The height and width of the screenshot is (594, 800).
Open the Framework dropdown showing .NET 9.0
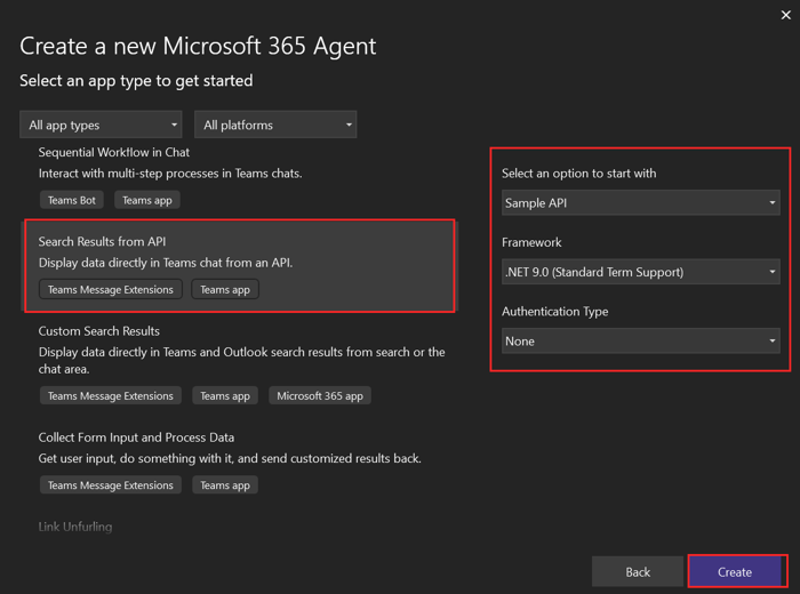tap(640, 271)
